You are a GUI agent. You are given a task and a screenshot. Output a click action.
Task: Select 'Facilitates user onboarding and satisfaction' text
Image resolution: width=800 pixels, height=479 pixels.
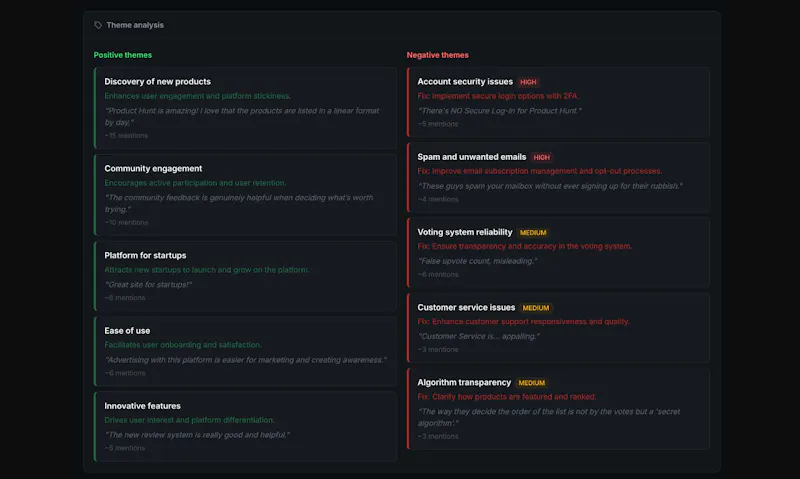(183, 345)
